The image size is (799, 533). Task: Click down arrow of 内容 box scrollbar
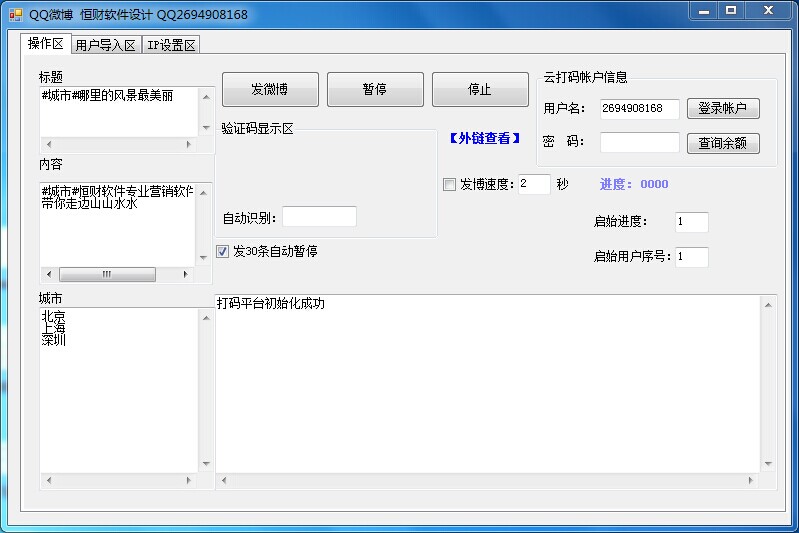[x=203, y=258]
